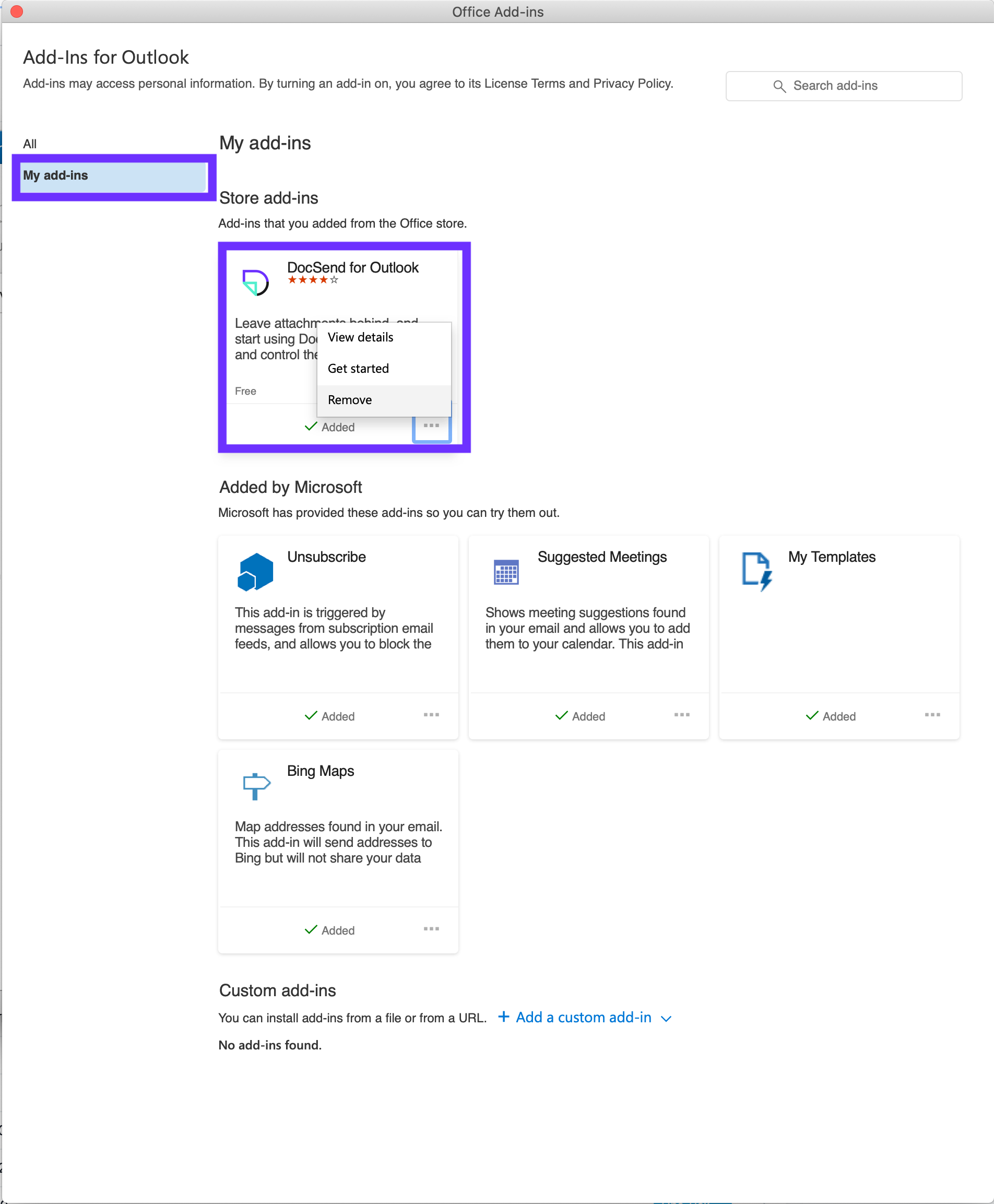Open the Bing Maps ellipsis menu
994x1204 pixels.
[x=432, y=929]
